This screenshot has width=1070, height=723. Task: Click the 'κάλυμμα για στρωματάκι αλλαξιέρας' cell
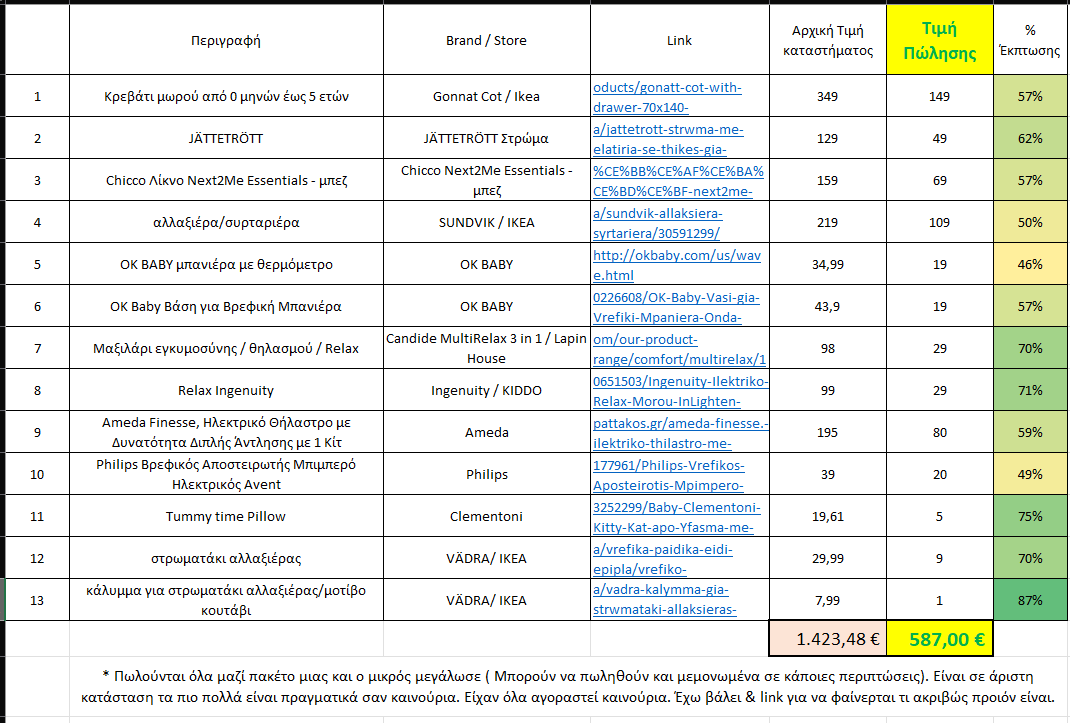click(x=226, y=600)
